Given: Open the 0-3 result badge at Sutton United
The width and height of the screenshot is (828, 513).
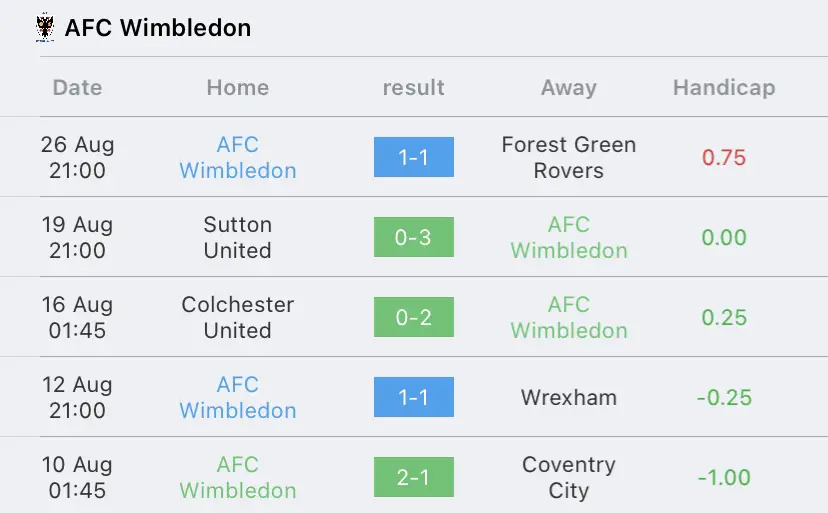Looking at the screenshot, I should [413, 237].
